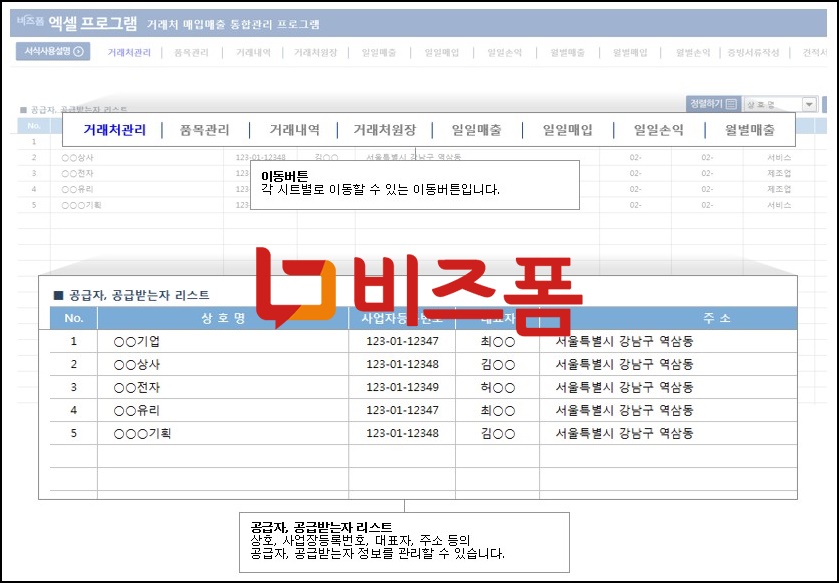Image resolution: width=839 pixels, height=583 pixels.
Task: Select ○○전자 cell in enlarged list
Action: [x=223, y=387]
